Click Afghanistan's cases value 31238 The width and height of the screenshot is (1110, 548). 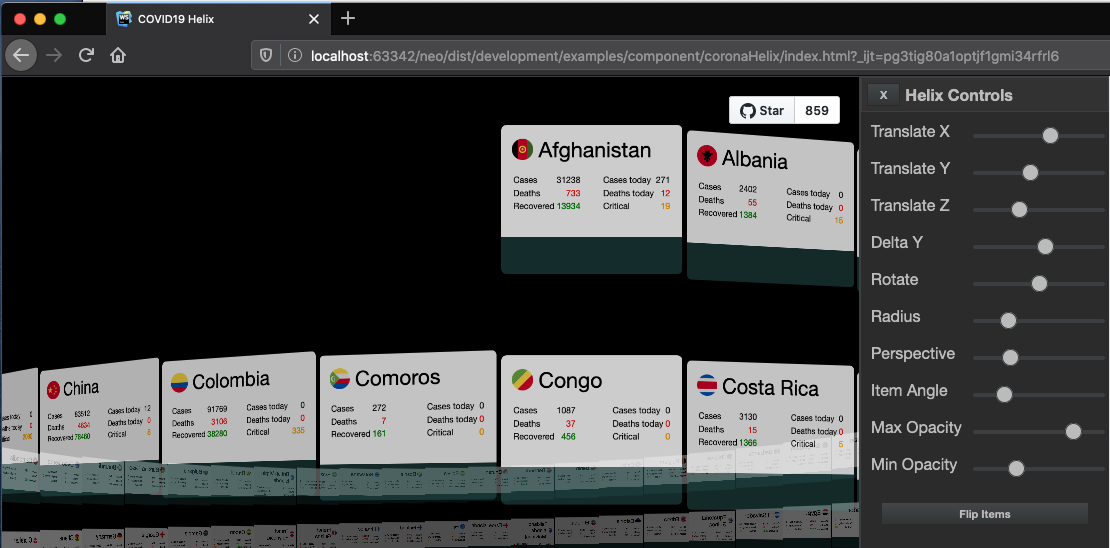[568, 180]
